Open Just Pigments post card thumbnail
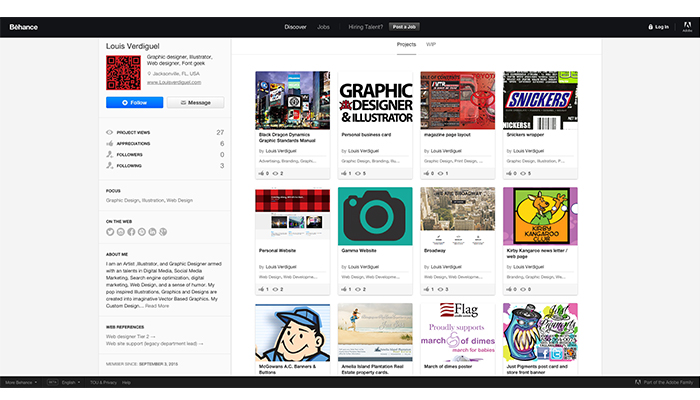The image size is (700, 400). (540, 332)
